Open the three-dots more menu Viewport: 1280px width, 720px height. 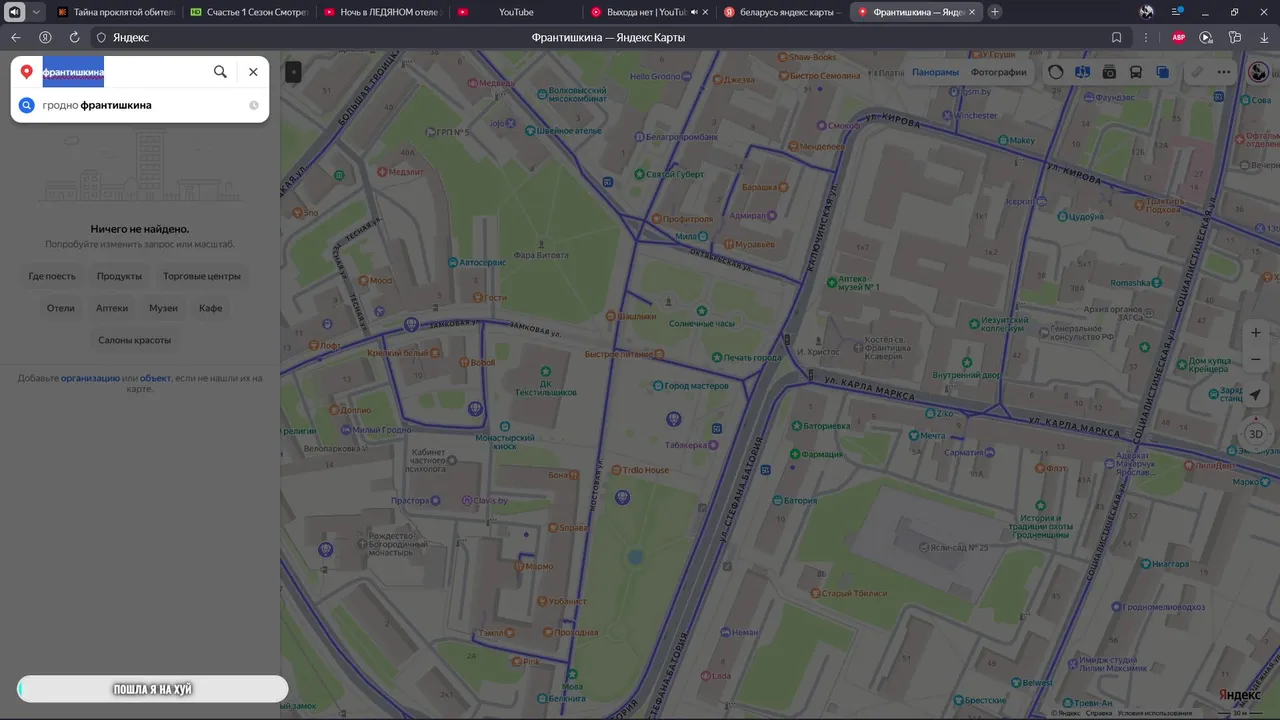1224,72
